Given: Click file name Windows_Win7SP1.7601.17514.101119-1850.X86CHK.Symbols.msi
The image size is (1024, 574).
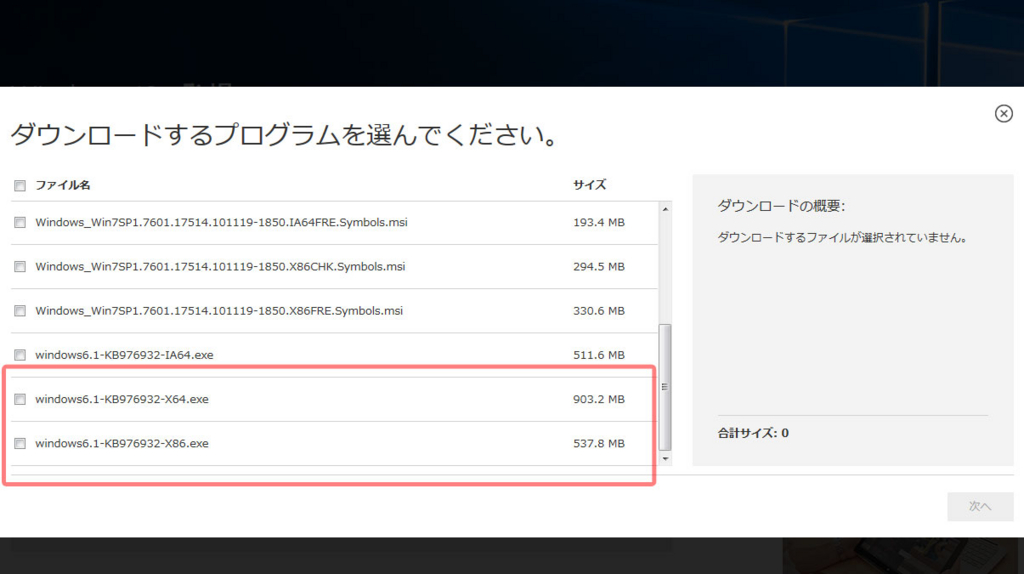Looking at the screenshot, I should pos(220,267).
